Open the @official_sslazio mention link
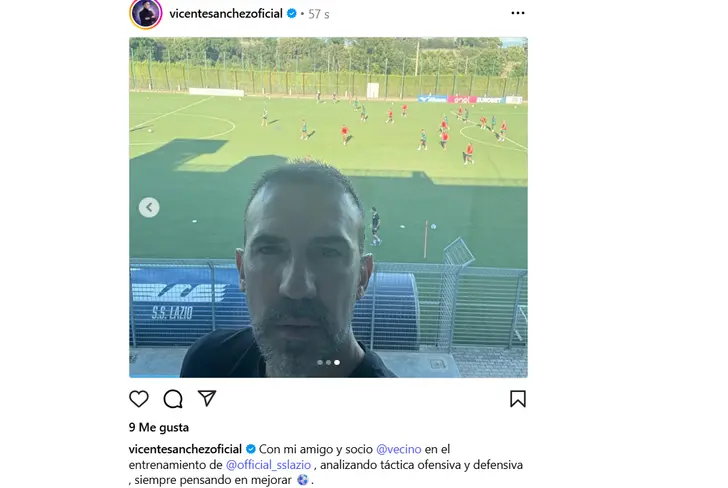Image resolution: width=728 pixels, height=488 pixels. point(268,465)
